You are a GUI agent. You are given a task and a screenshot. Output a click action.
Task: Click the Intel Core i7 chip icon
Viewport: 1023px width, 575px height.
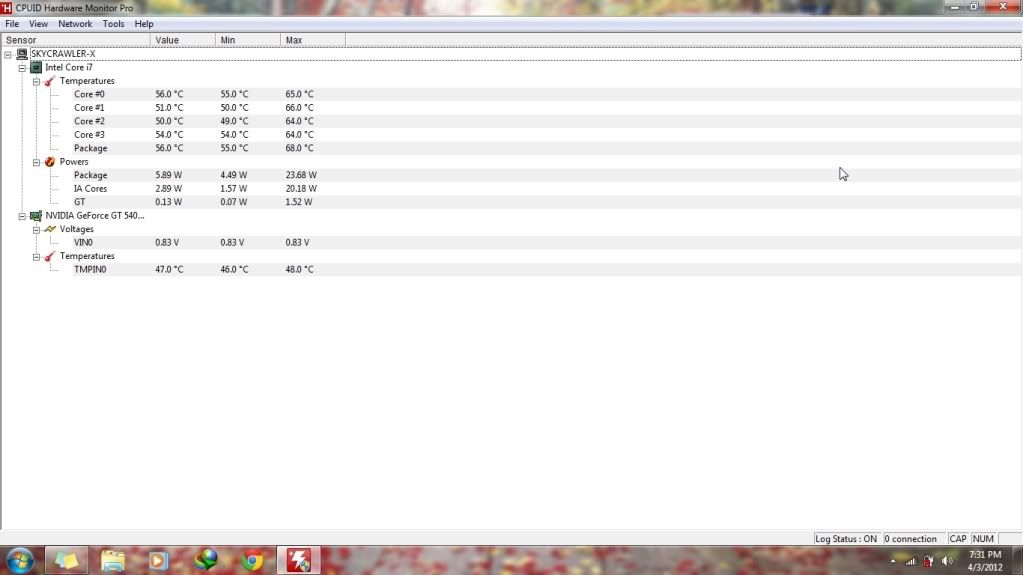pyautogui.click(x=36, y=67)
